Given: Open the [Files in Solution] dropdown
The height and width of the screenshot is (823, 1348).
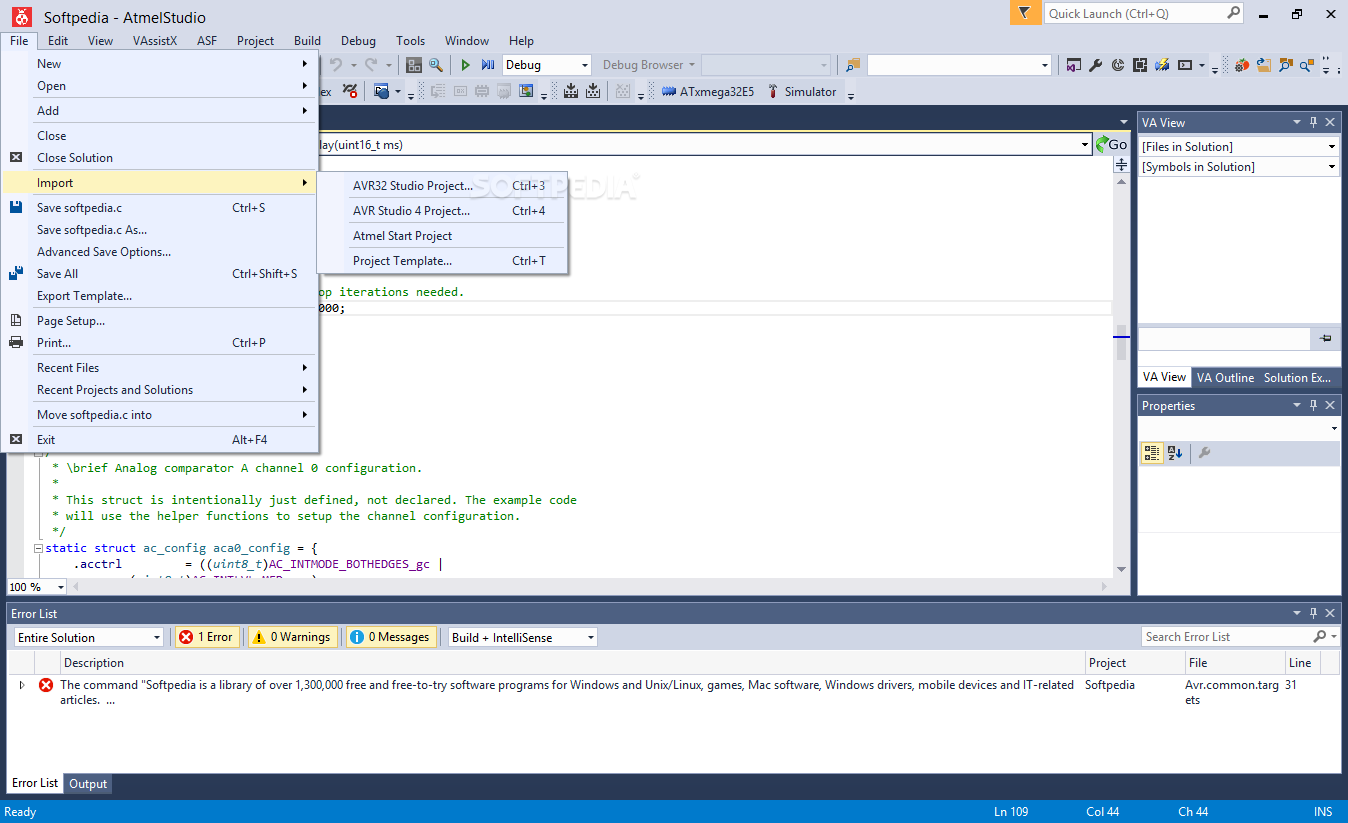Looking at the screenshot, I should click(1239, 147).
